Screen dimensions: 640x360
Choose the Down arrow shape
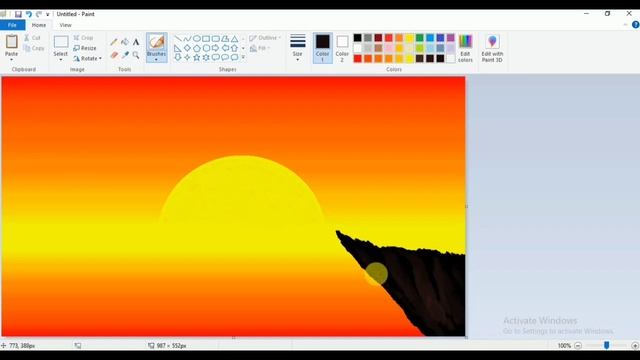click(x=178, y=58)
